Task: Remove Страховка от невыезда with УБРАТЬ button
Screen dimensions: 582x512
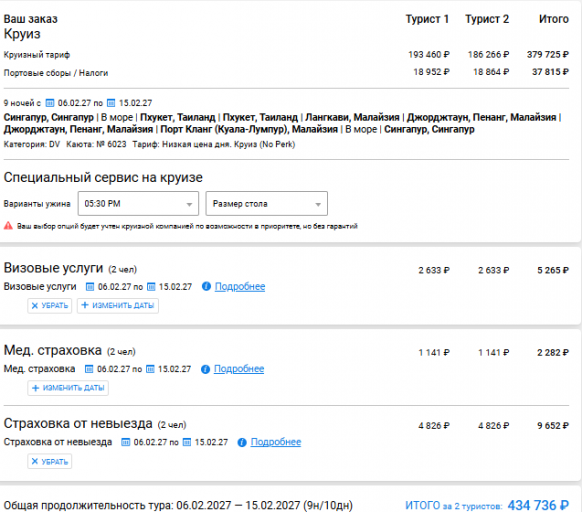Action: pyautogui.click(x=50, y=462)
